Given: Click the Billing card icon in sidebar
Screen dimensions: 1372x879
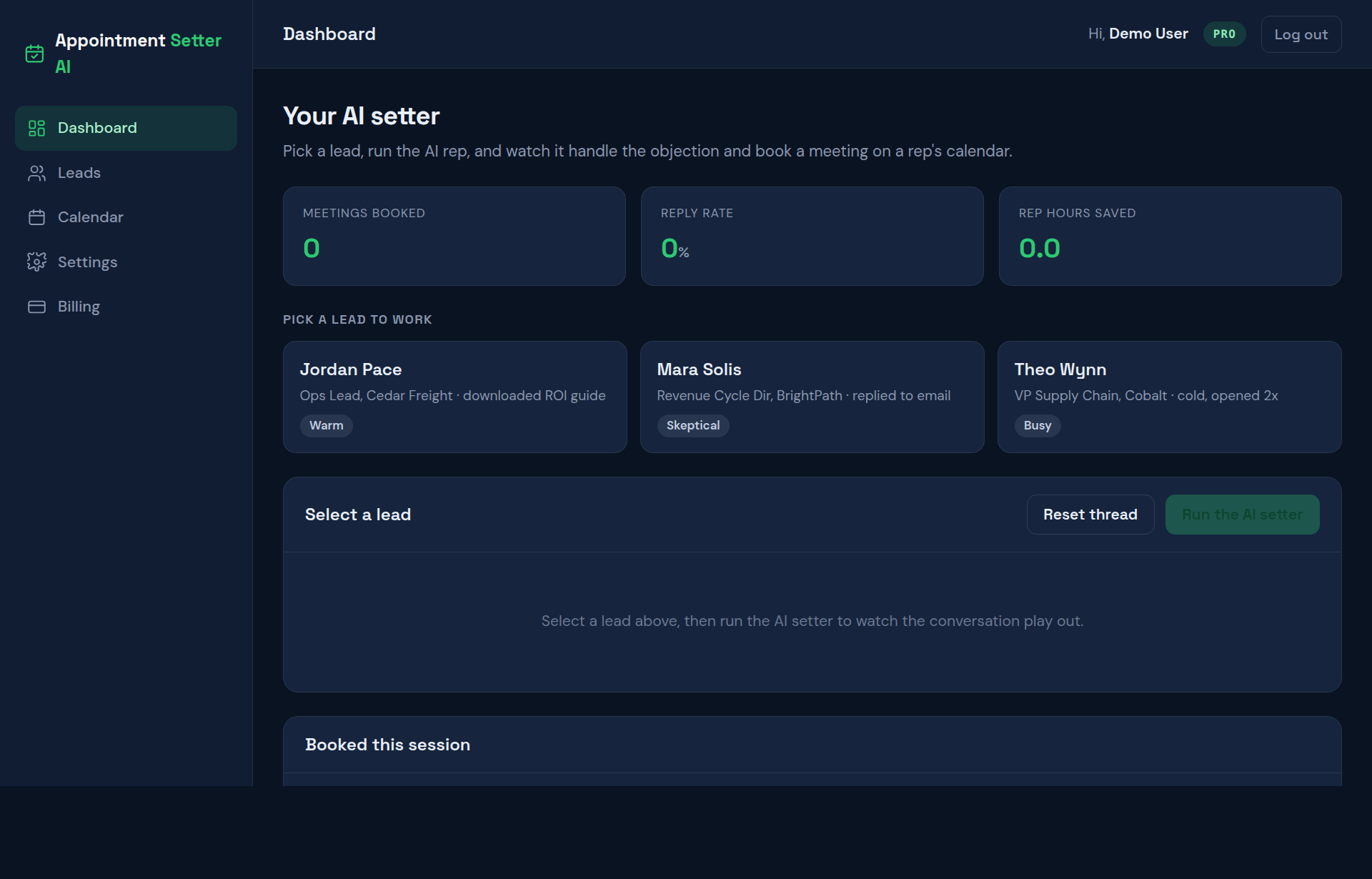Looking at the screenshot, I should point(36,307).
